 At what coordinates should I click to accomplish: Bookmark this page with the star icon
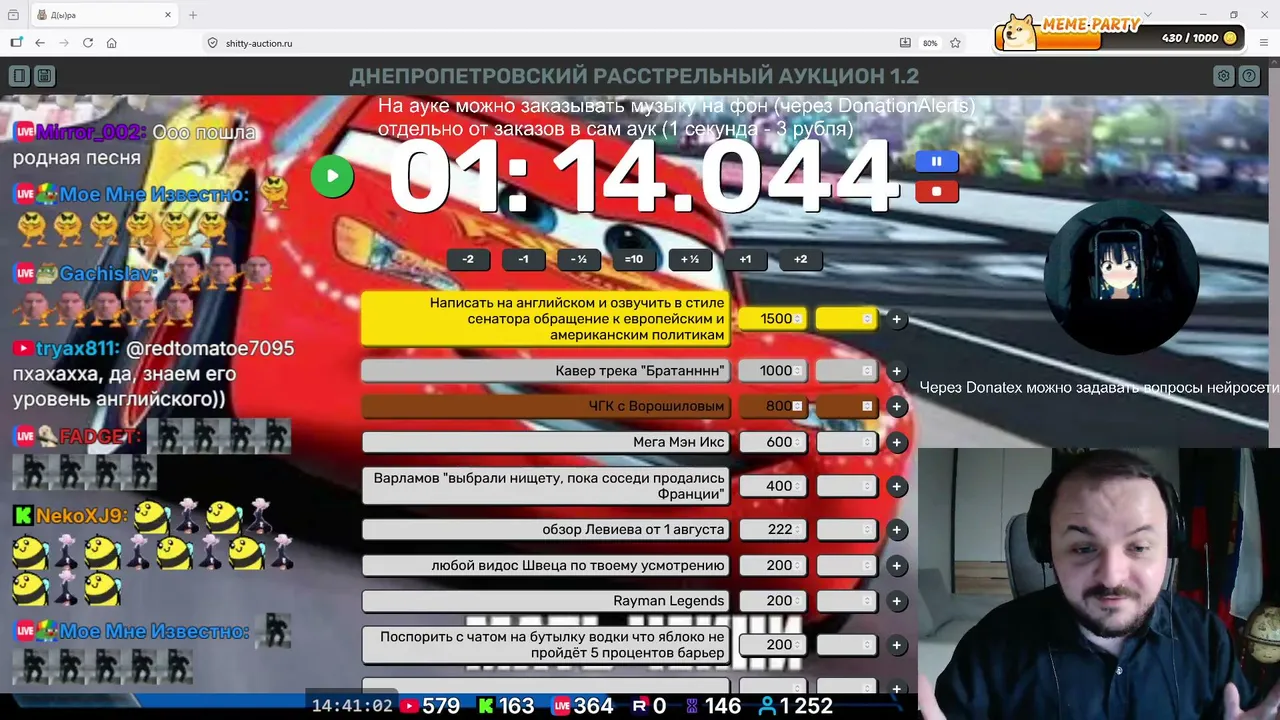tap(955, 43)
